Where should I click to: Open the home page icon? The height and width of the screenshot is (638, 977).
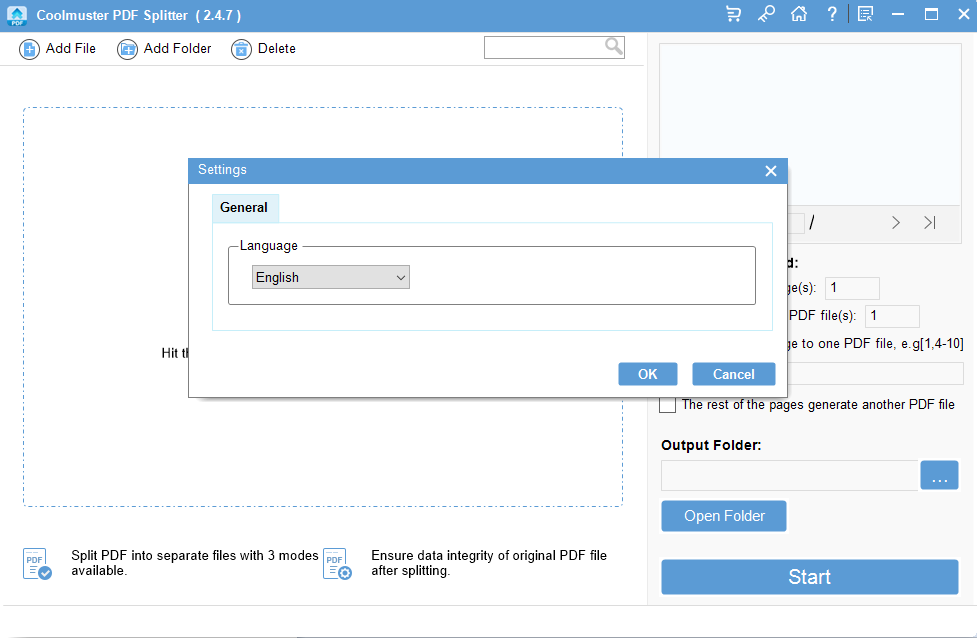(x=798, y=14)
